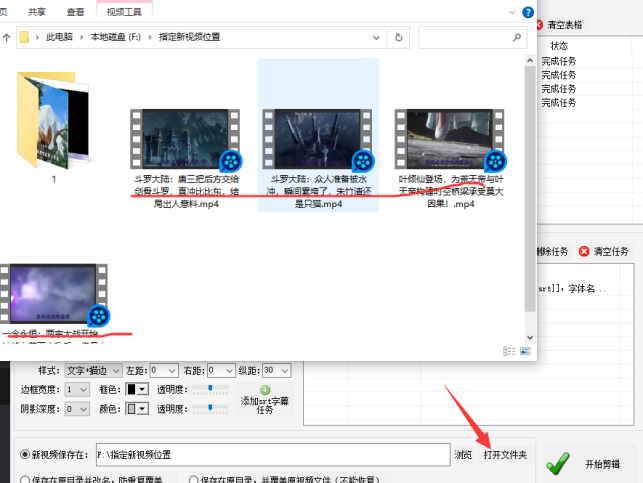Click the scrollbar up arrow in Explorer
The width and height of the screenshot is (643, 483).
[530, 61]
